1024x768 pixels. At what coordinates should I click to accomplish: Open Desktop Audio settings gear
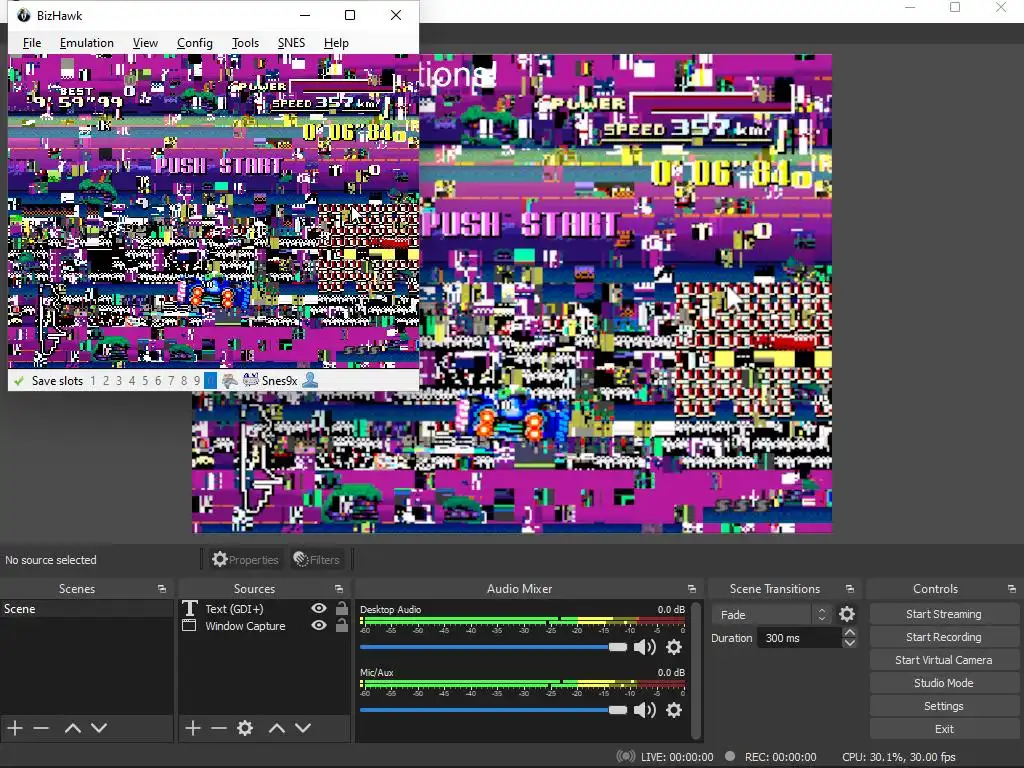[x=674, y=647]
